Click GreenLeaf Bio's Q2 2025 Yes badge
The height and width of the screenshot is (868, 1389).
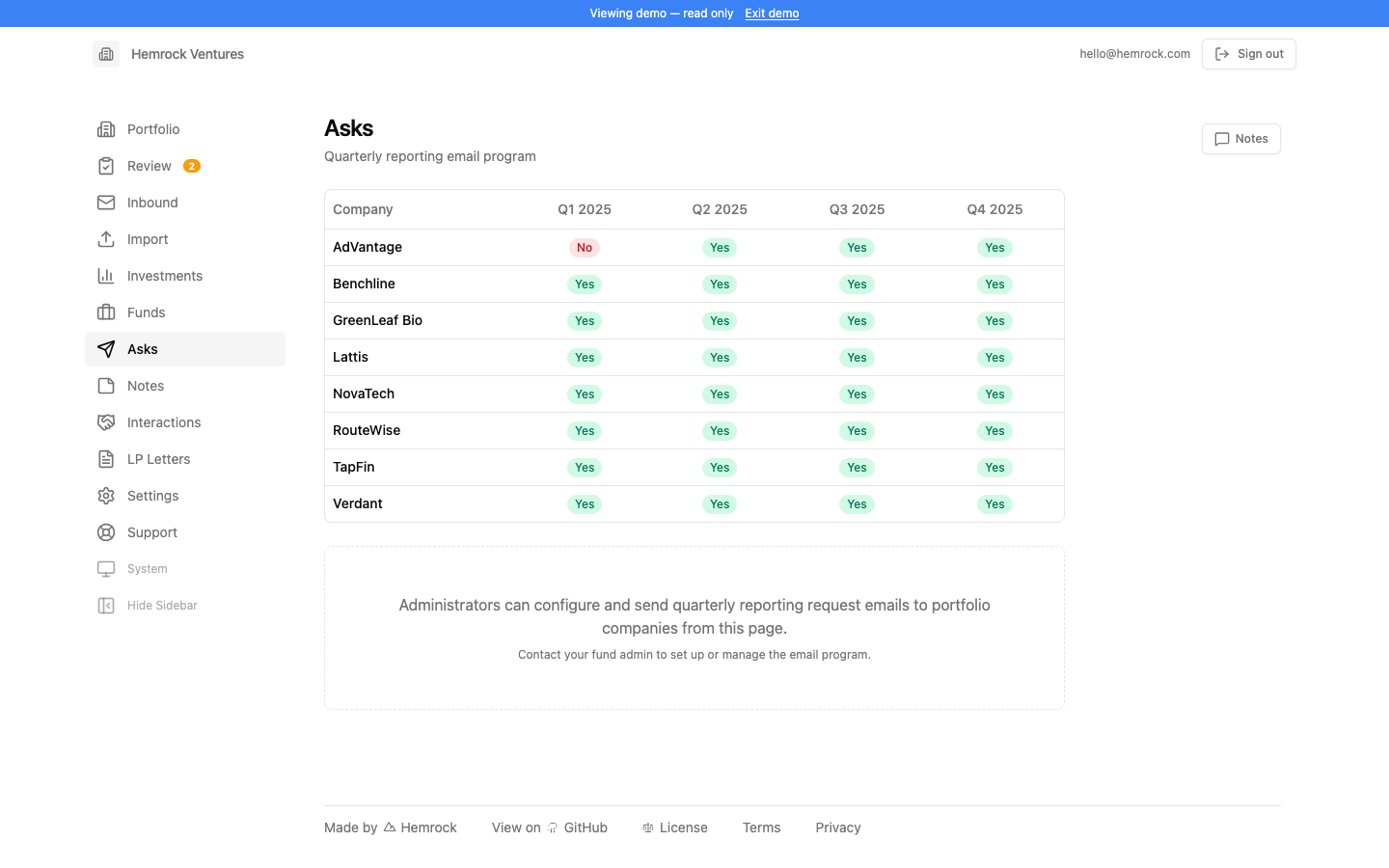(720, 321)
